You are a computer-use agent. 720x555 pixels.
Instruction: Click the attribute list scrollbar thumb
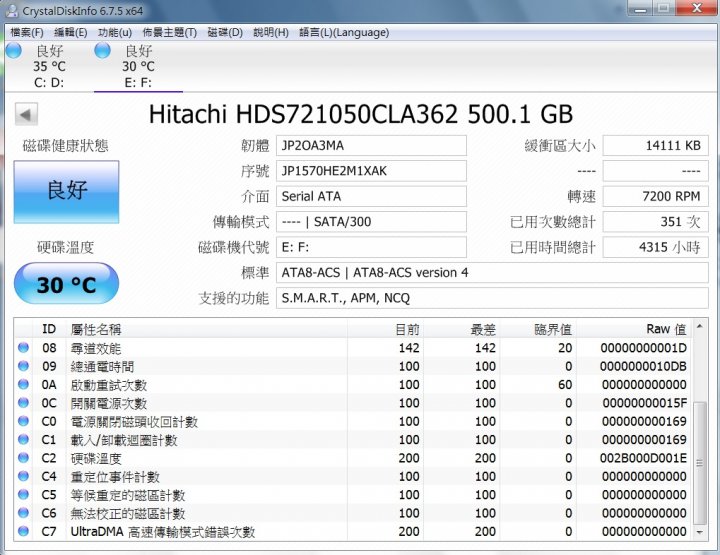pyautogui.click(x=699, y=463)
